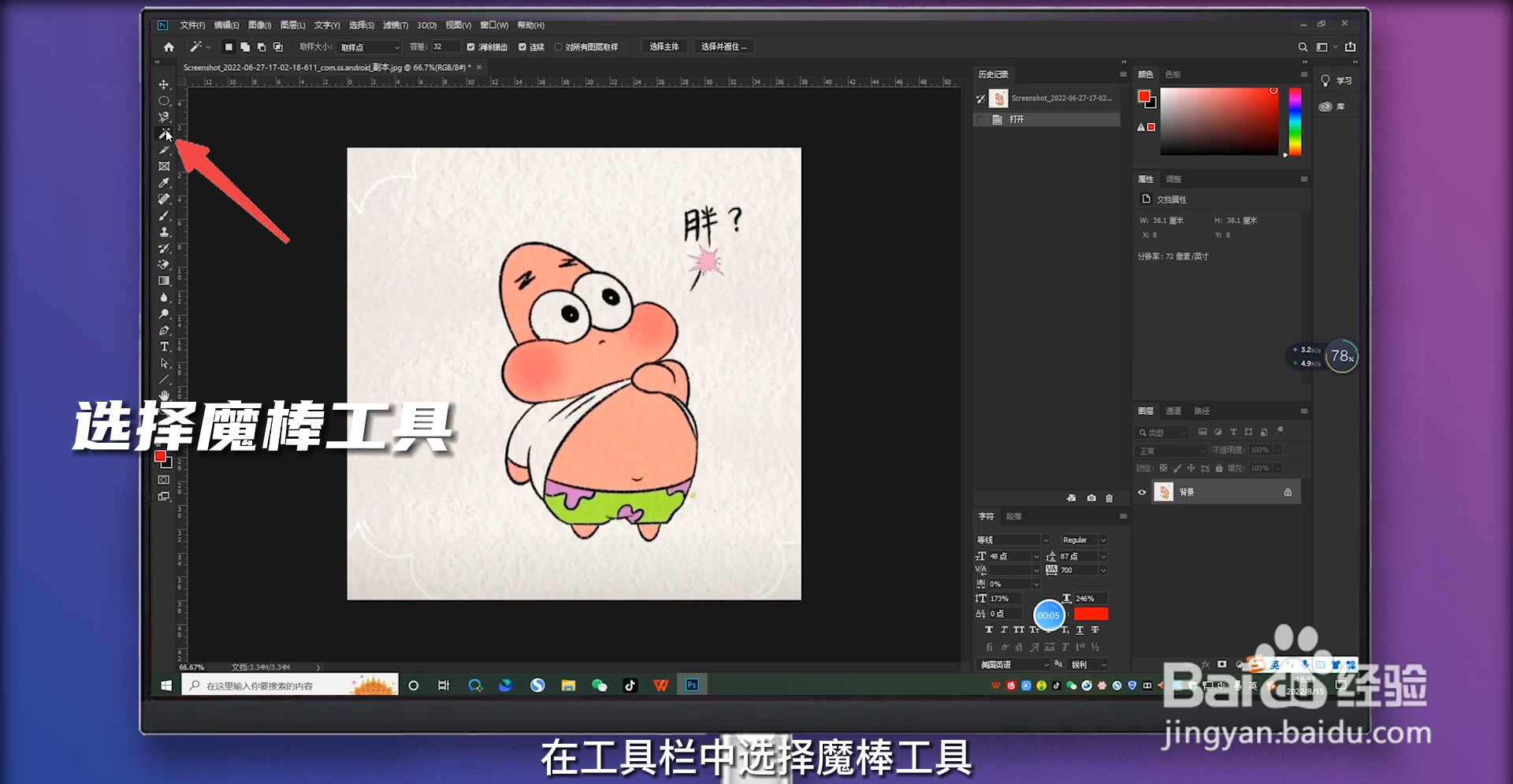Image resolution: width=1513 pixels, height=784 pixels.
Task: Create new snapshot camera icon in History
Action: 1091,498
